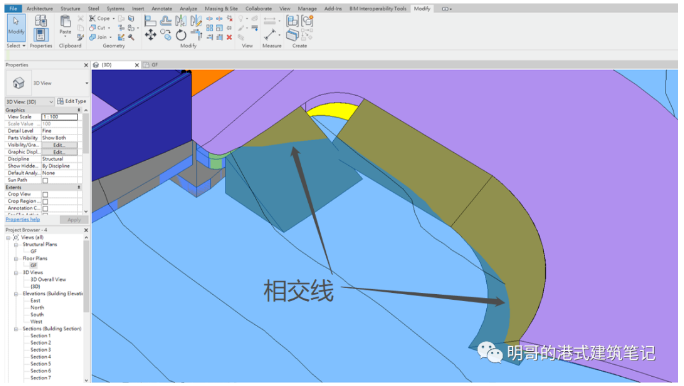Click the Cope geometry tool
Image resolution: width=684 pixels, height=386 pixels.
101,18
